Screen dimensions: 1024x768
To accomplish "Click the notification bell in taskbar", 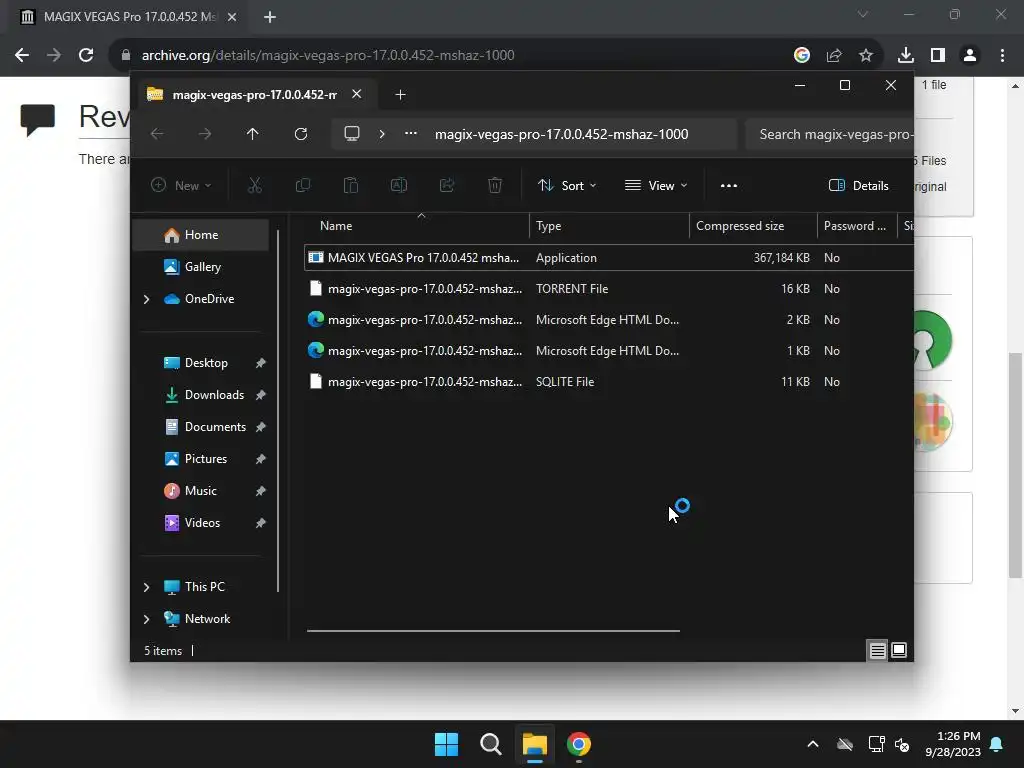I will (x=997, y=744).
